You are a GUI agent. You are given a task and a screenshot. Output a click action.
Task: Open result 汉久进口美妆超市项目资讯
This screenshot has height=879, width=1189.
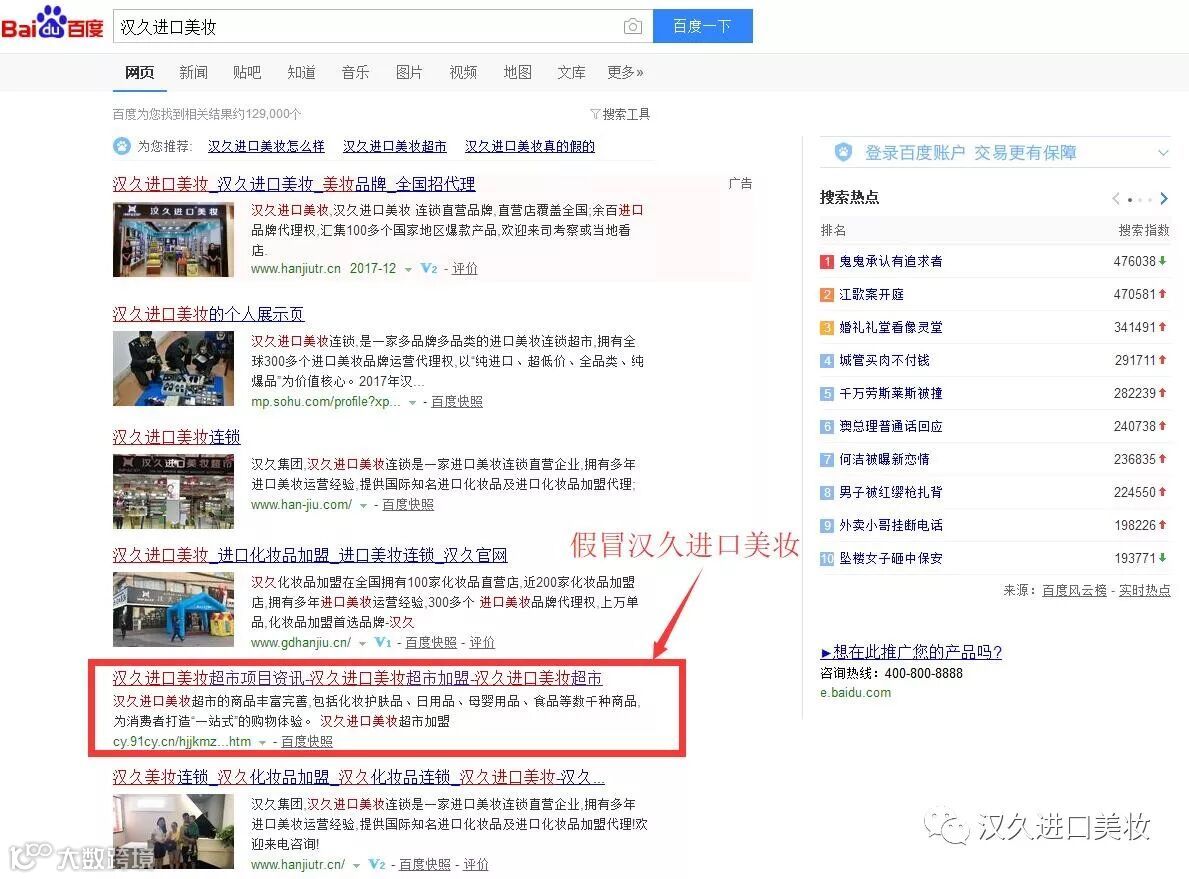pyautogui.click(x=357, y=678)
